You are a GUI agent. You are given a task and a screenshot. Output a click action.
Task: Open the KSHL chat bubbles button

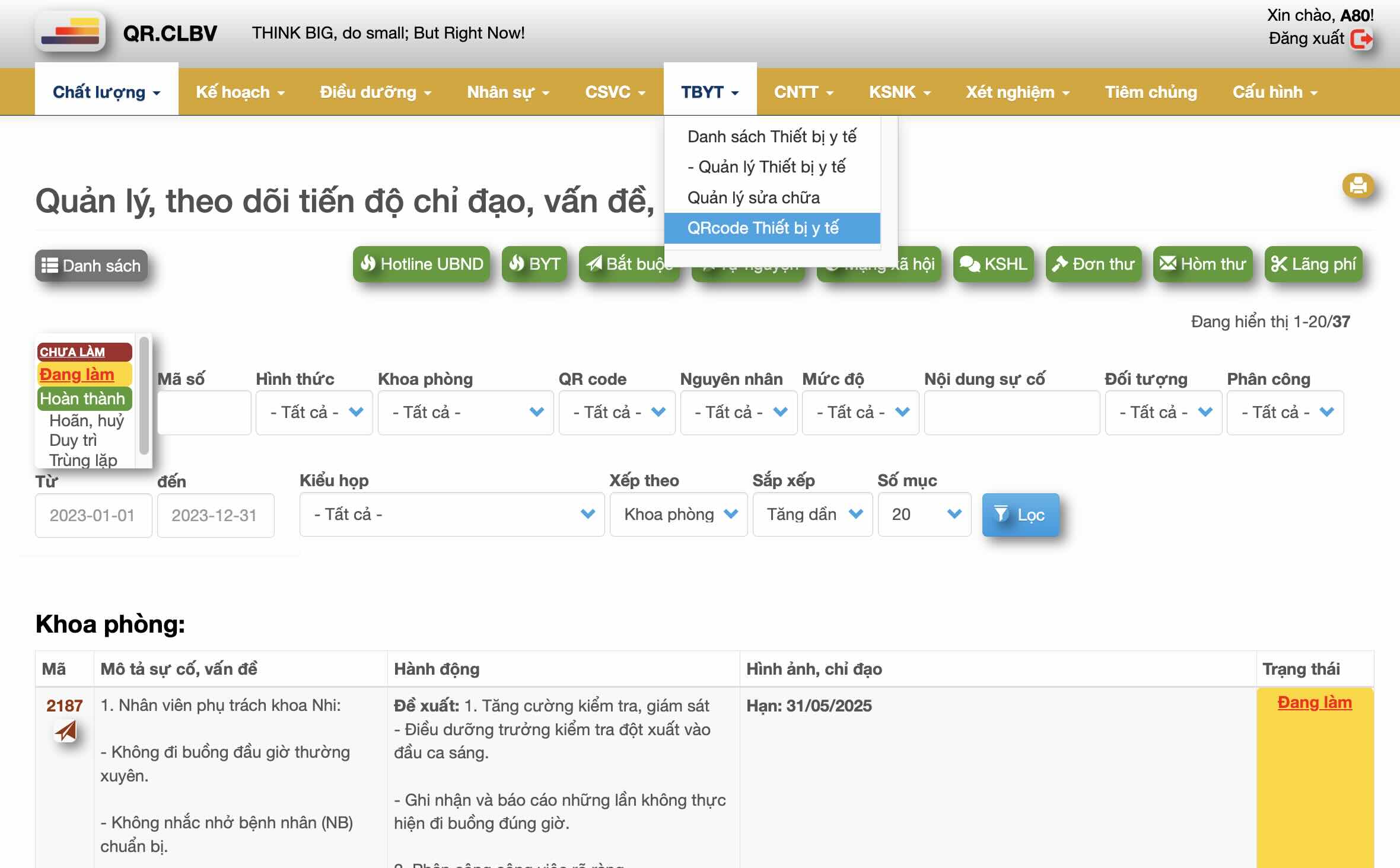point(993,264)
